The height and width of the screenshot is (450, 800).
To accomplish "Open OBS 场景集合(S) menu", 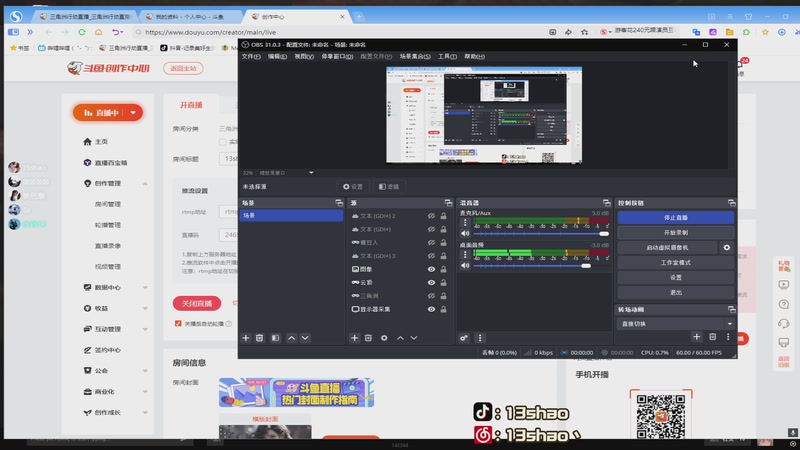I will pos(415,57).
